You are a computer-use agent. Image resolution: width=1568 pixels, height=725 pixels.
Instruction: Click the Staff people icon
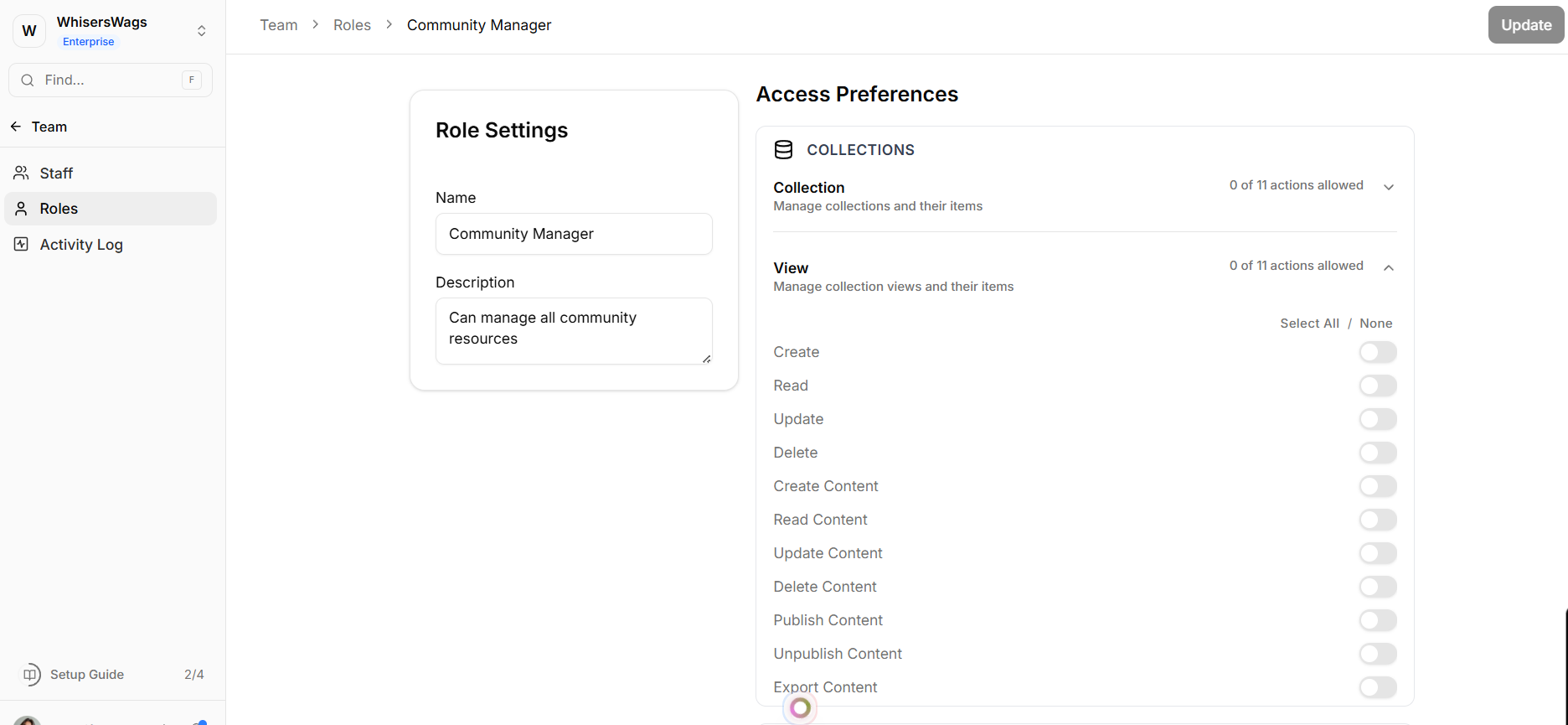(22, 173)
